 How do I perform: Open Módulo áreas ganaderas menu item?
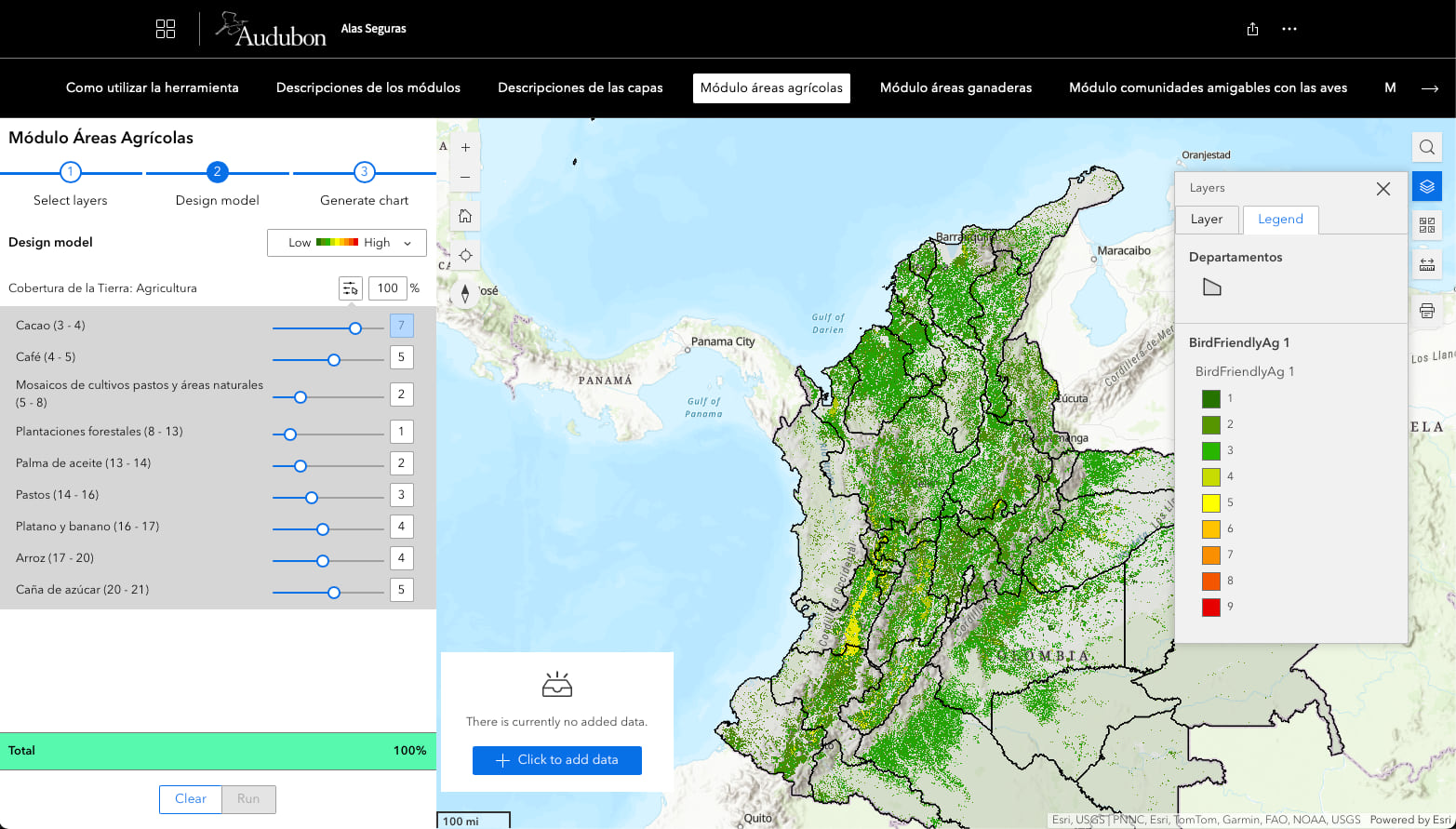pos(955,87)
